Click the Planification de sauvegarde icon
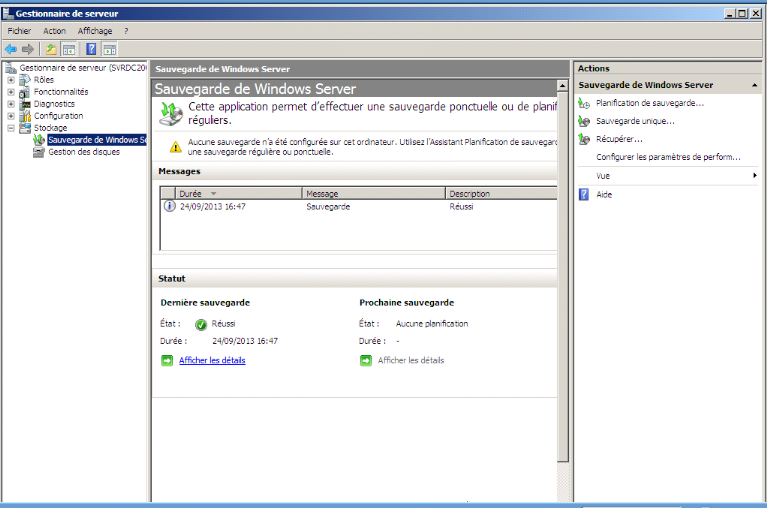Screen dimensions: 767x508 584,103
